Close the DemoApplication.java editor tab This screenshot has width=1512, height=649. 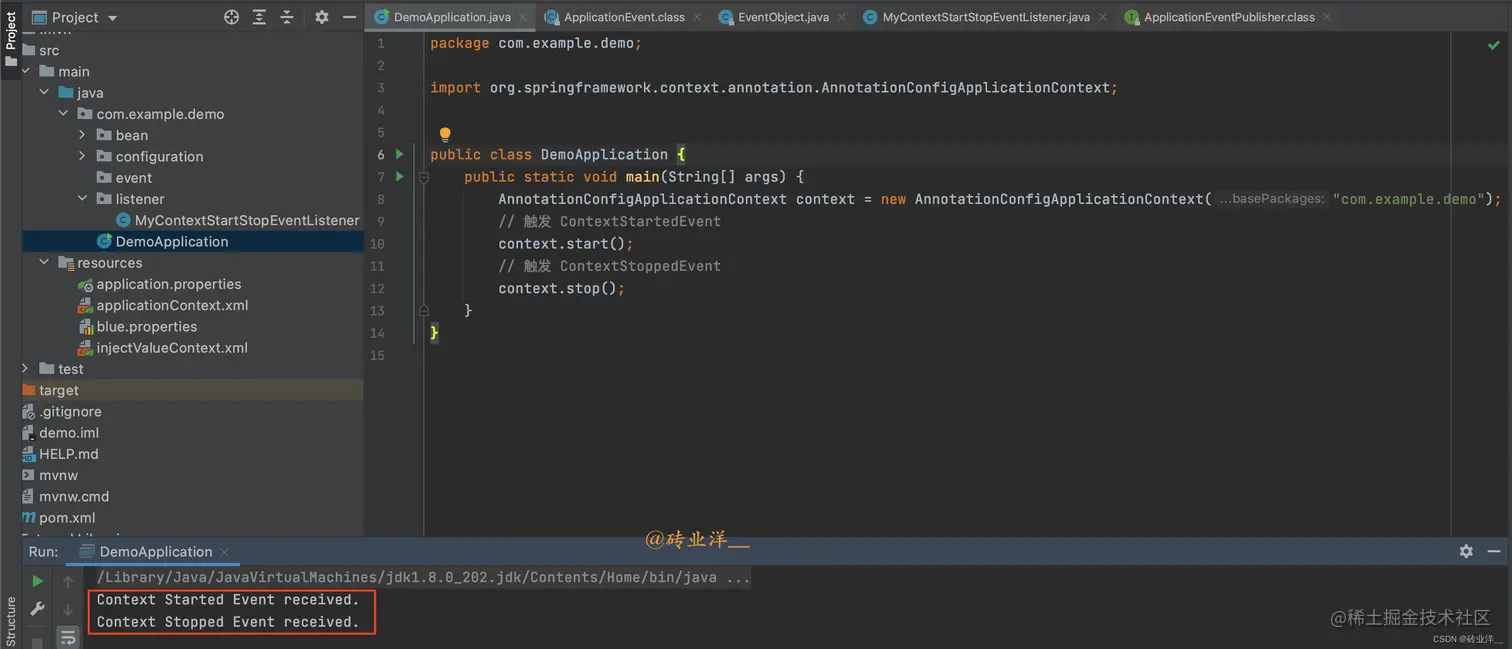tap(523, 17)
